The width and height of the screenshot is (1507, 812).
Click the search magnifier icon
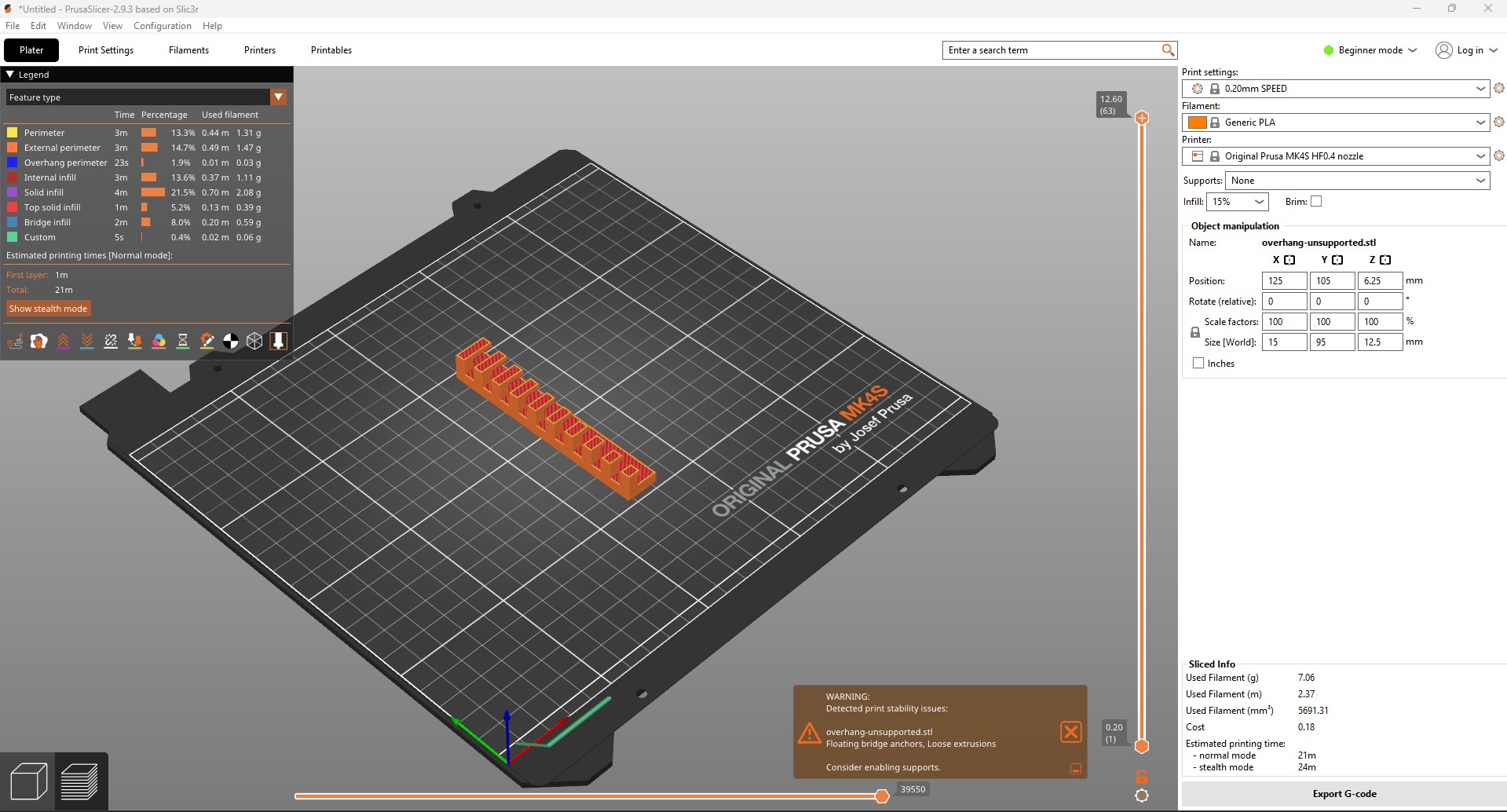[1168, 50]
